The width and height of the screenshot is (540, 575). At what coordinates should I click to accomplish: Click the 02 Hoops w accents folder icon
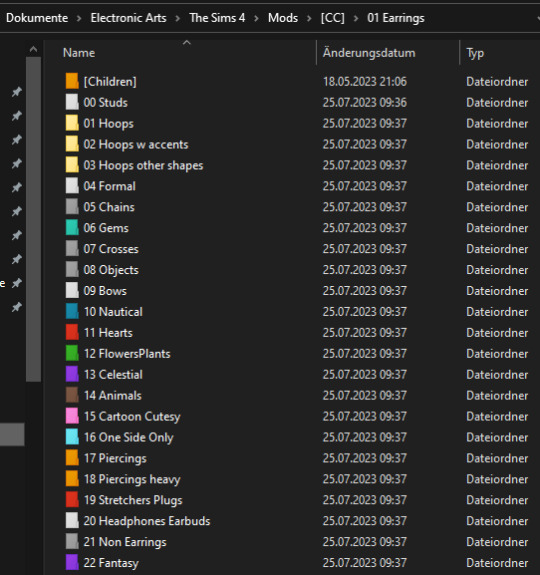pos(72,144)
